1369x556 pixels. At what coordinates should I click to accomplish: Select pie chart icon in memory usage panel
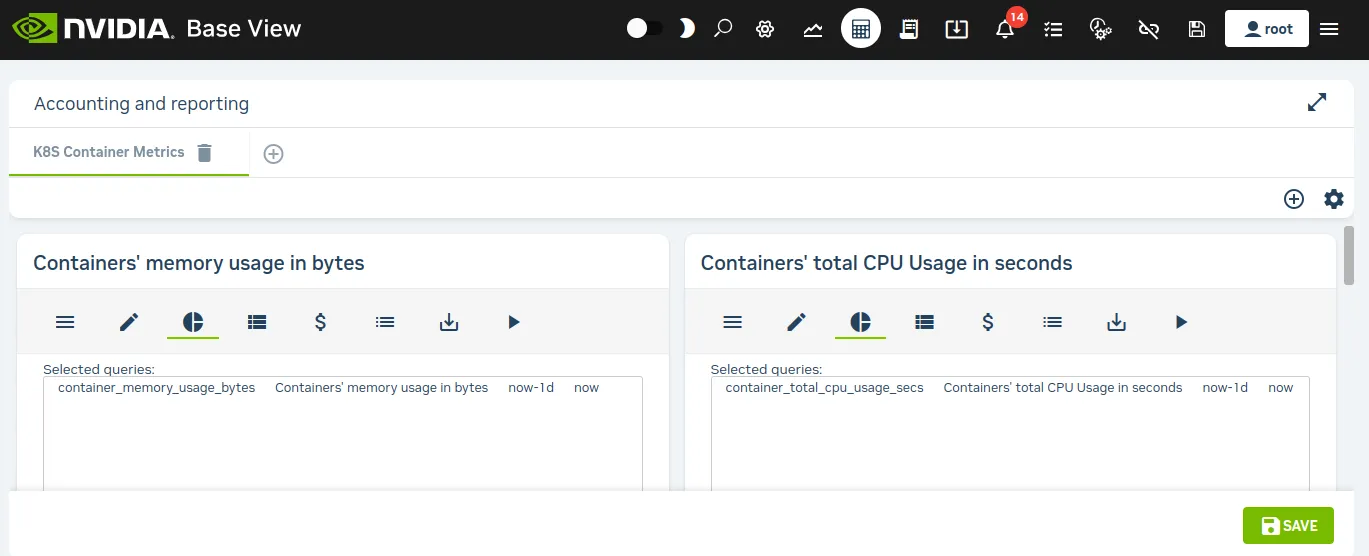(x=193, y=322)
